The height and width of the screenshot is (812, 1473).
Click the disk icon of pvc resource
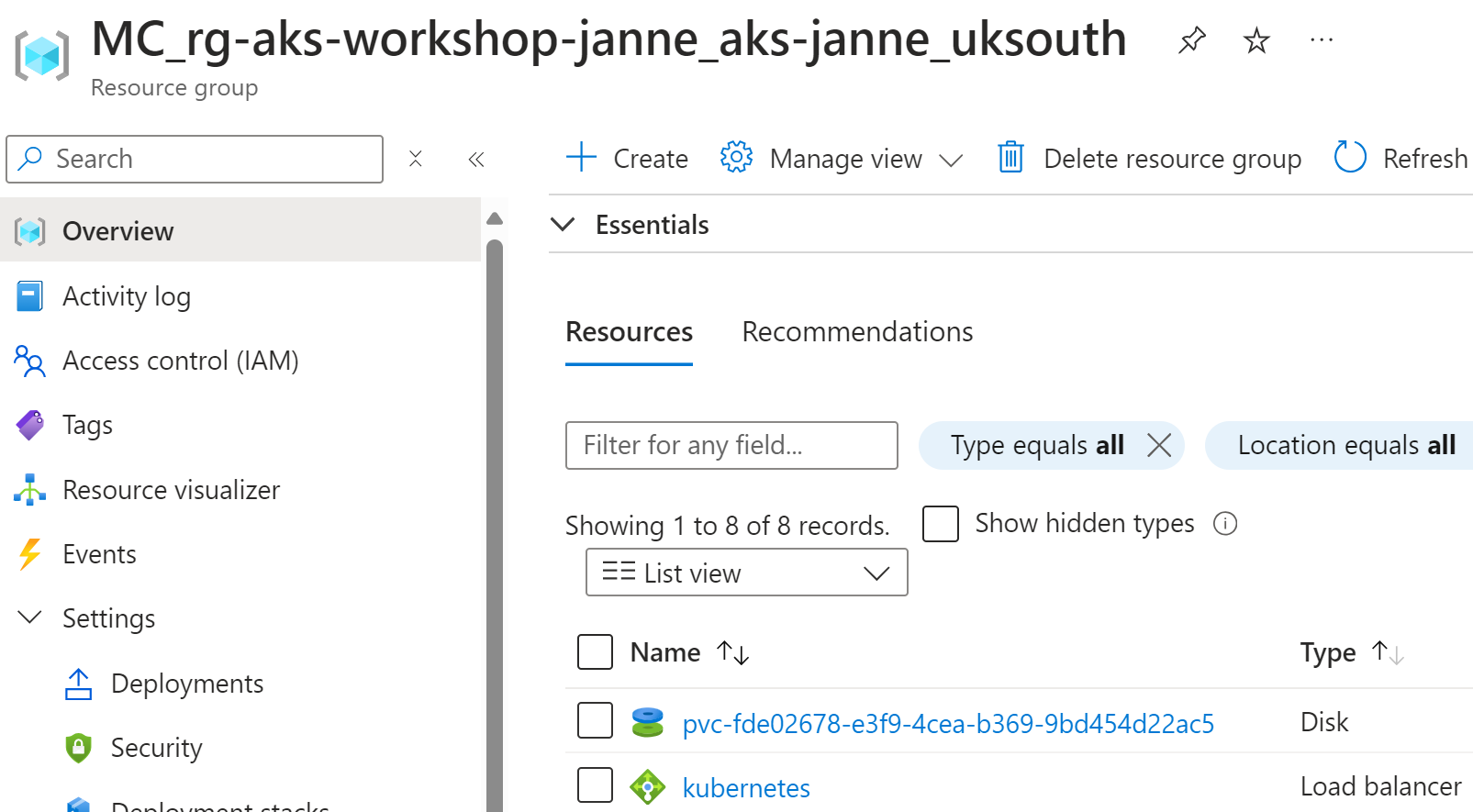pyautogui.click(x=647, y=722)
